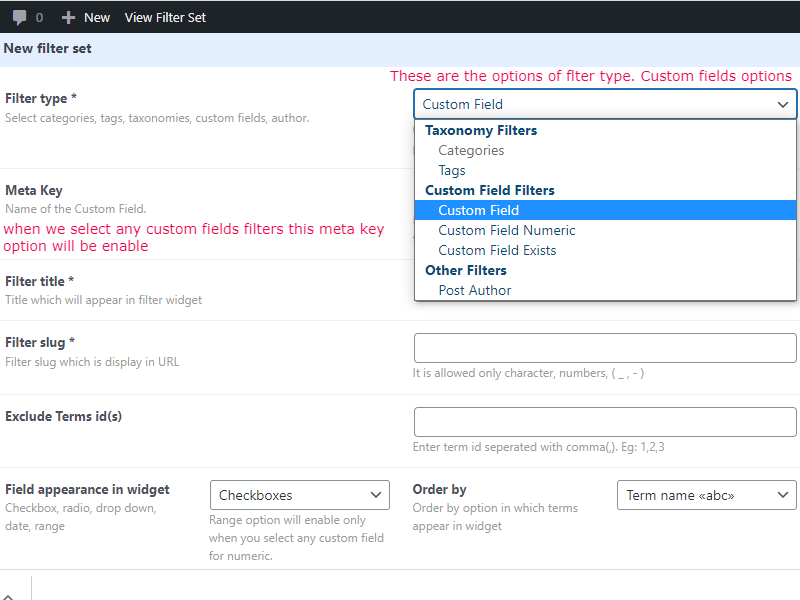The image size is (800, 600).
Task: Select the highlighted Custom Field option
Action: coord(605,210)
